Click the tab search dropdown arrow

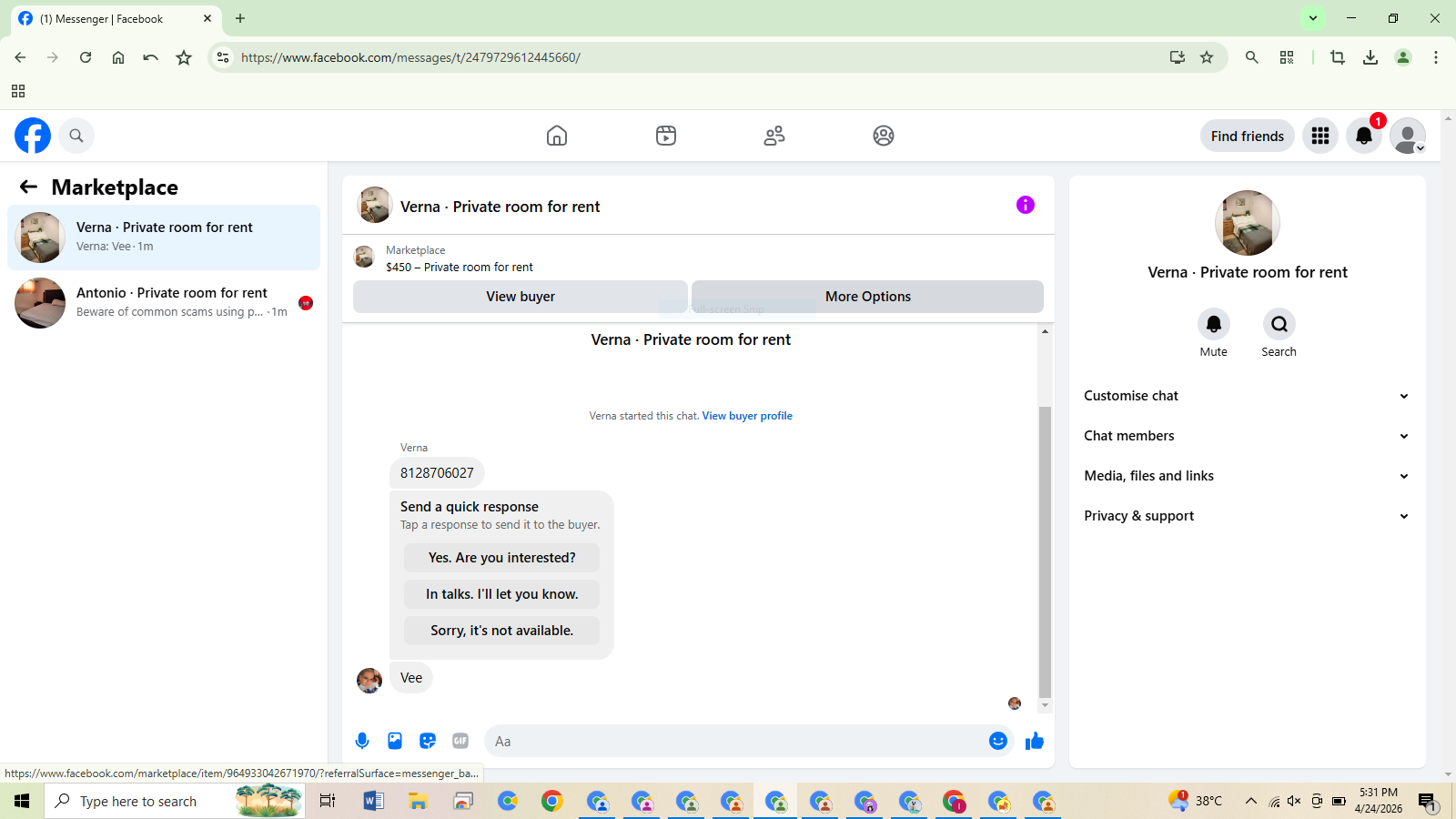pyautogui.click(x=1313, y=18)
